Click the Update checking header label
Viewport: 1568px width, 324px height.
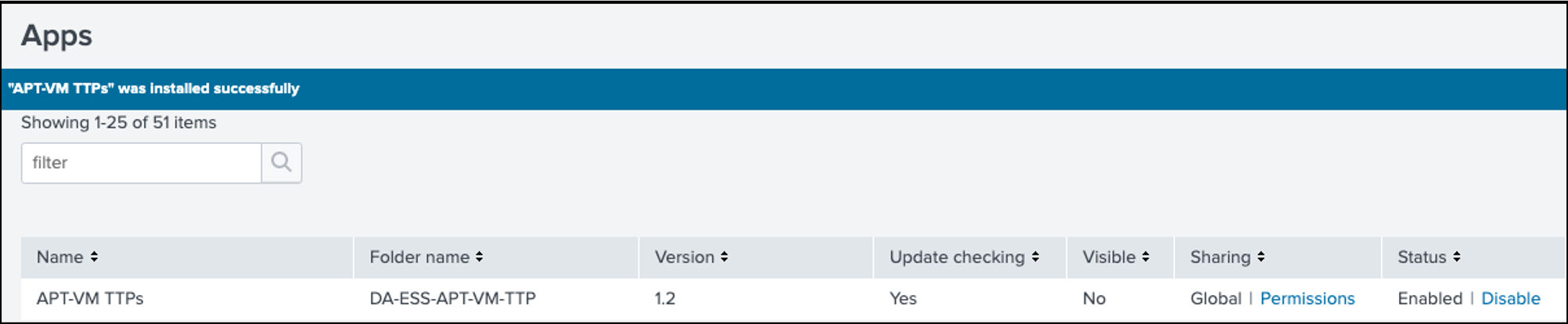pos(957,257)
